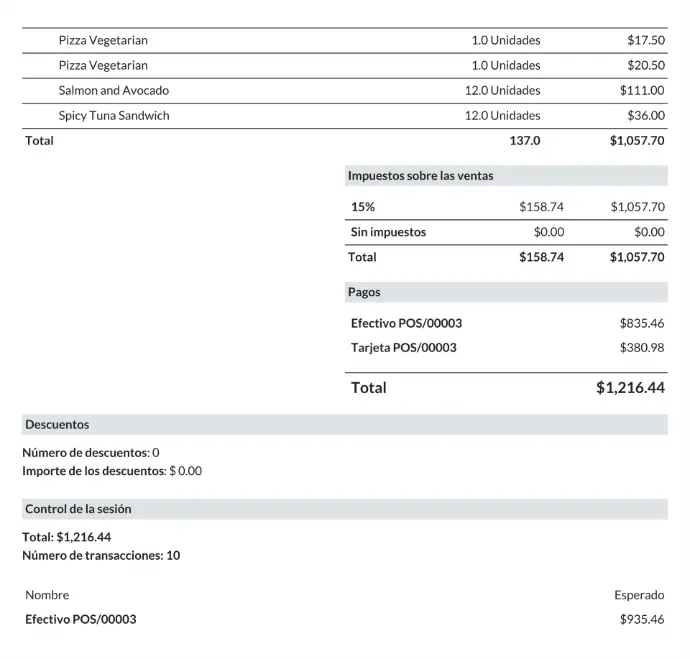Click the Impuestos sobre las ventas header
This screenshot has height=659, width=690.
(x=420, y=176)
